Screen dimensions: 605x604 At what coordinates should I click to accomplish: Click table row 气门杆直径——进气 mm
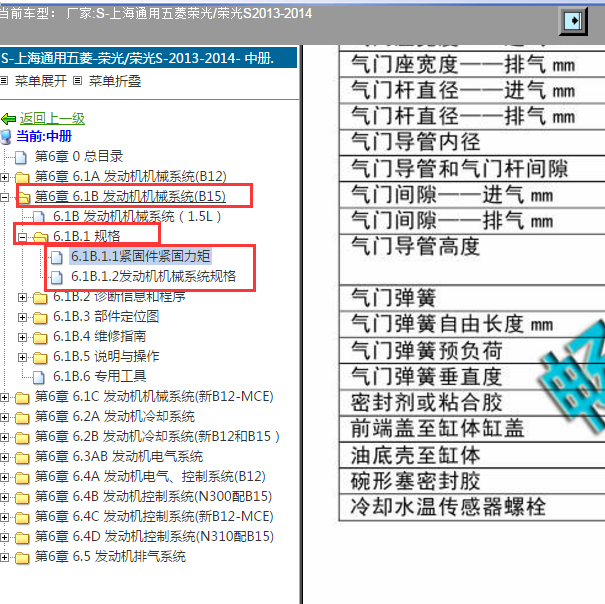pyautogui.click(x=472, y=91)
